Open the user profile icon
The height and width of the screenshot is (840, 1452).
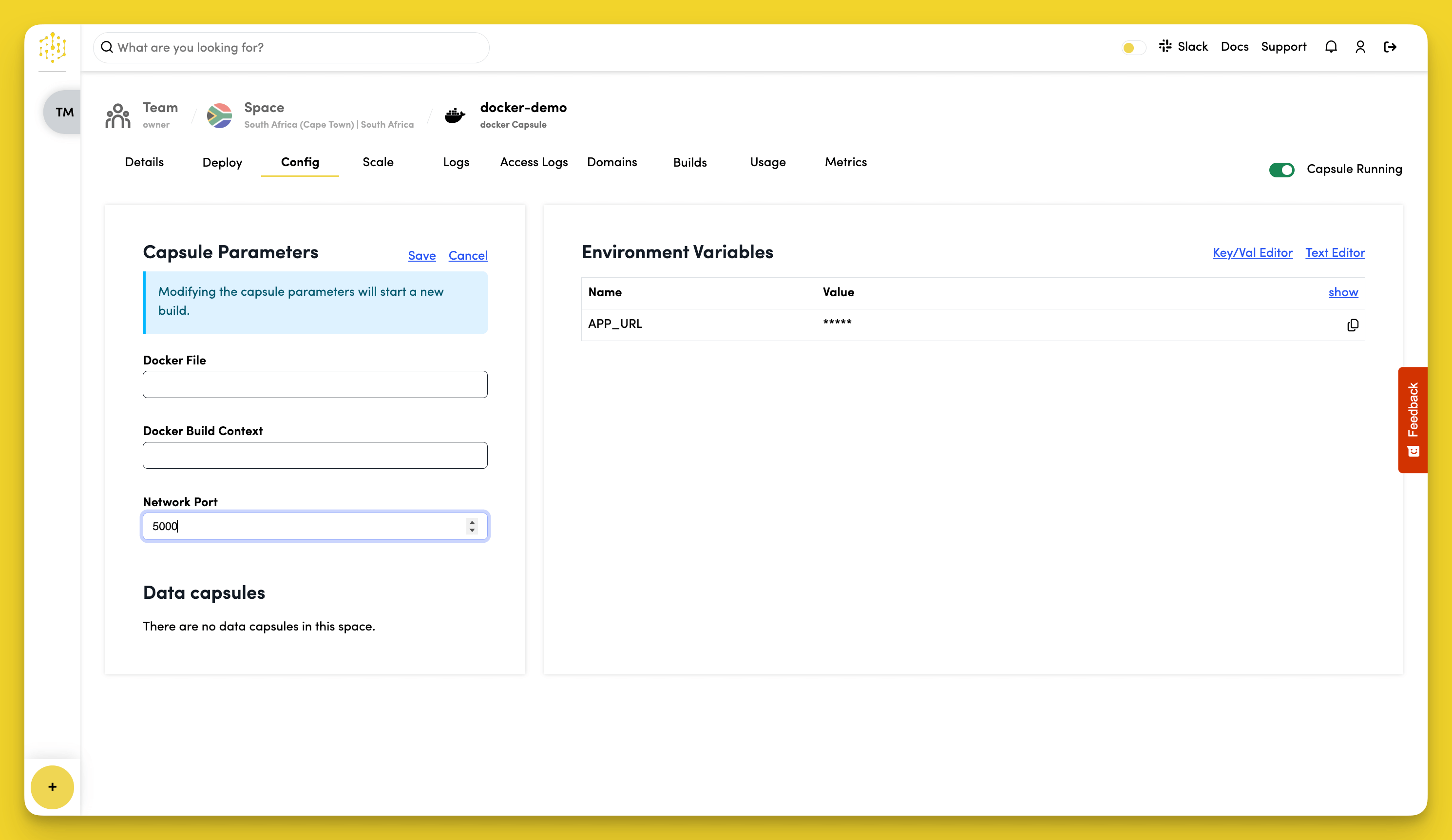(x=1360, y=47)
